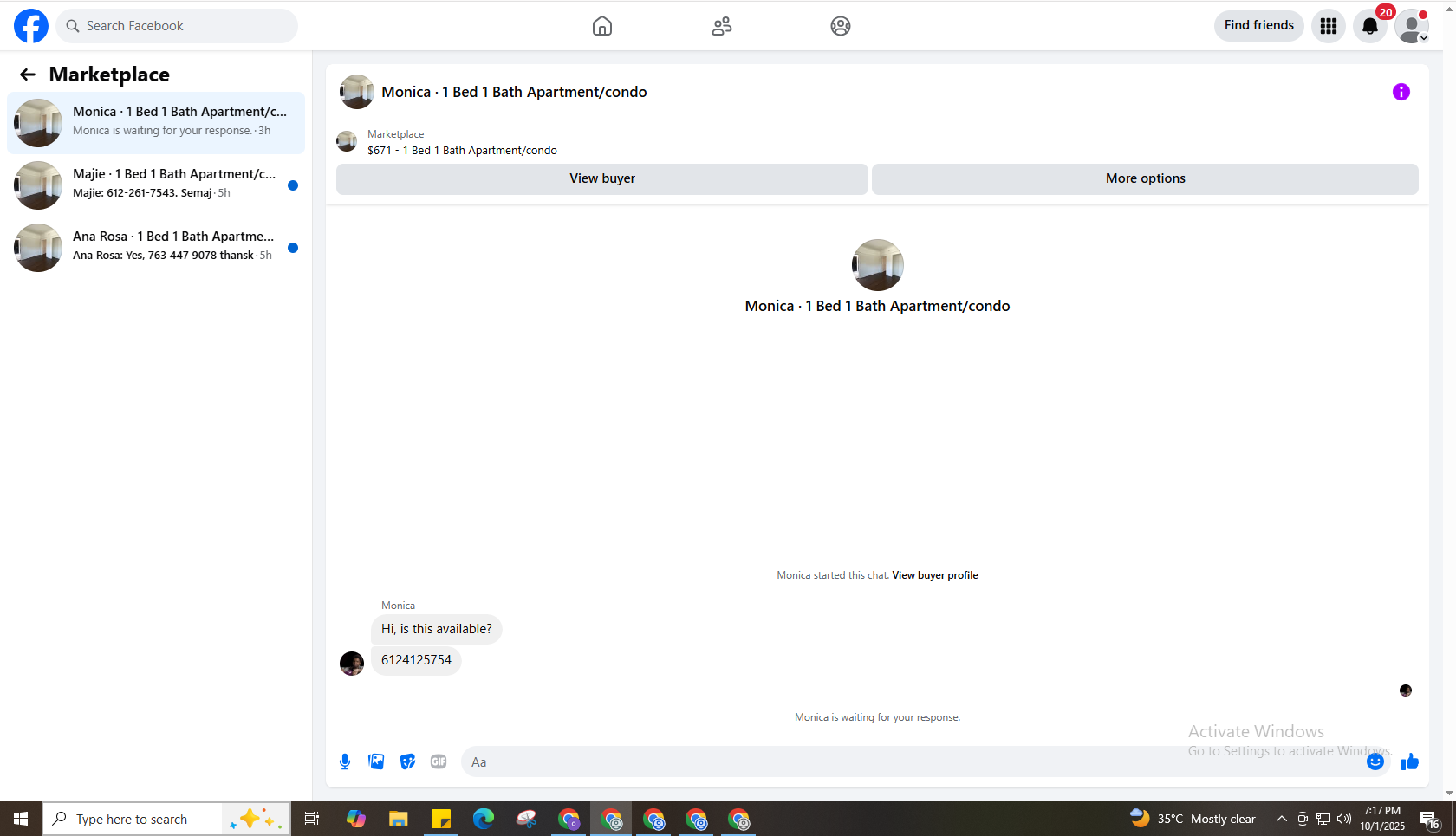
Task: Open the Friends icon in top navigation
Action: coord(722,26)
